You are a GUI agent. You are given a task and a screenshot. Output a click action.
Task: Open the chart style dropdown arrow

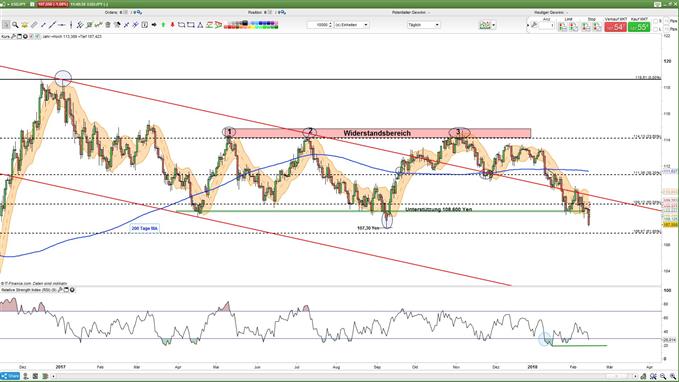point(494,25)
